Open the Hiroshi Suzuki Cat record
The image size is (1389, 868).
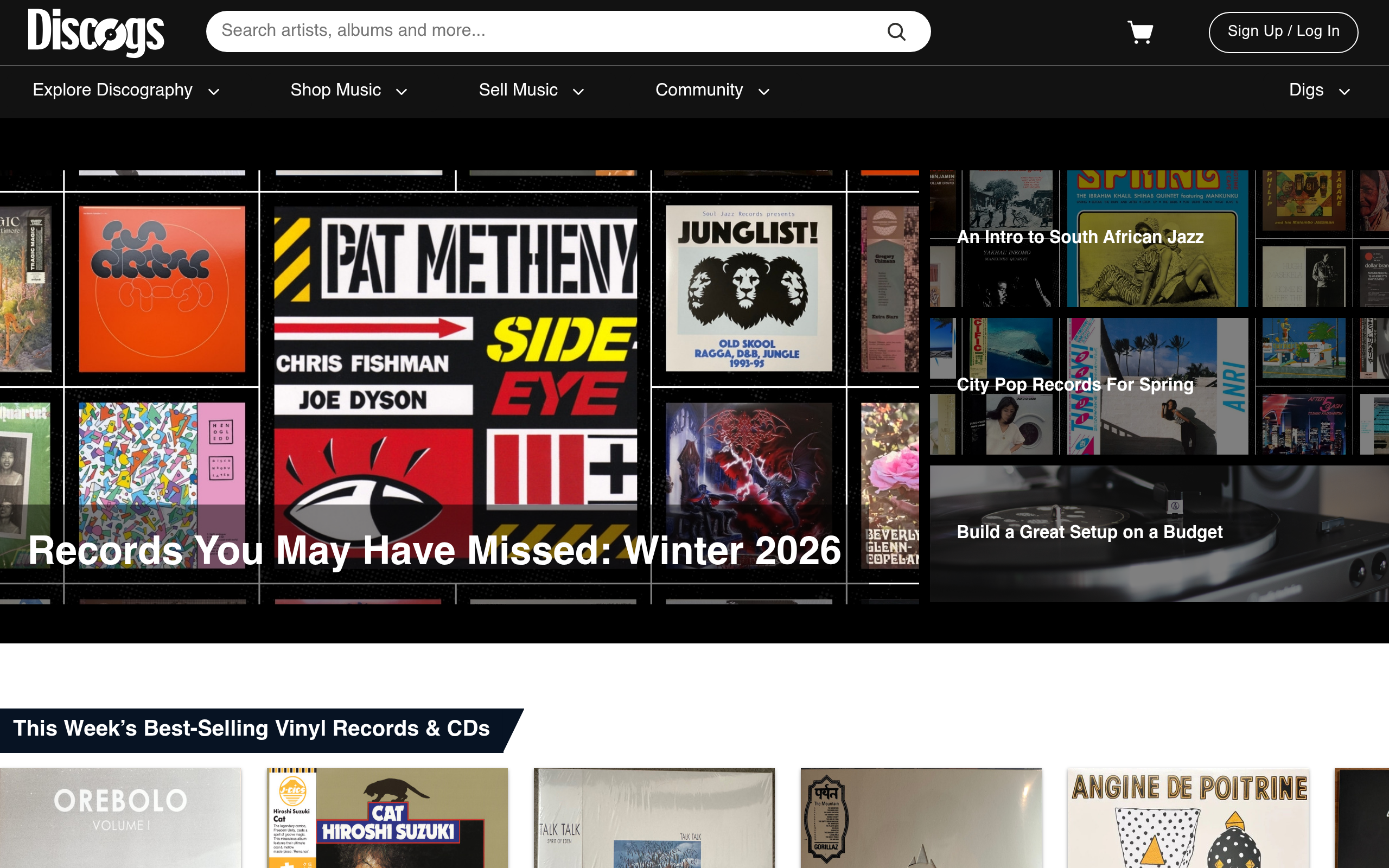[387, 818]
